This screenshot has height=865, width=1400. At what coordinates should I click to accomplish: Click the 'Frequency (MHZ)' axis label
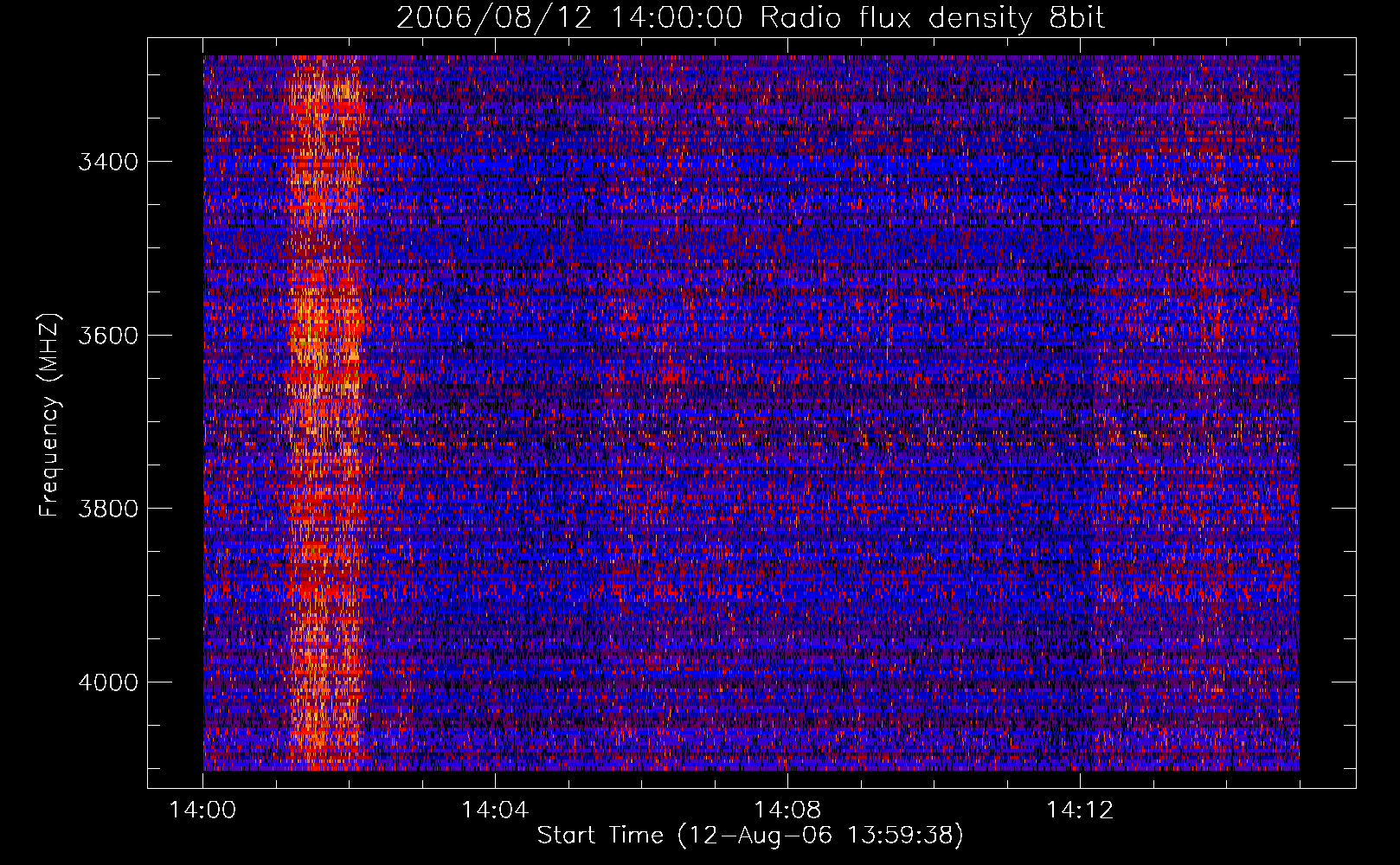50,415
